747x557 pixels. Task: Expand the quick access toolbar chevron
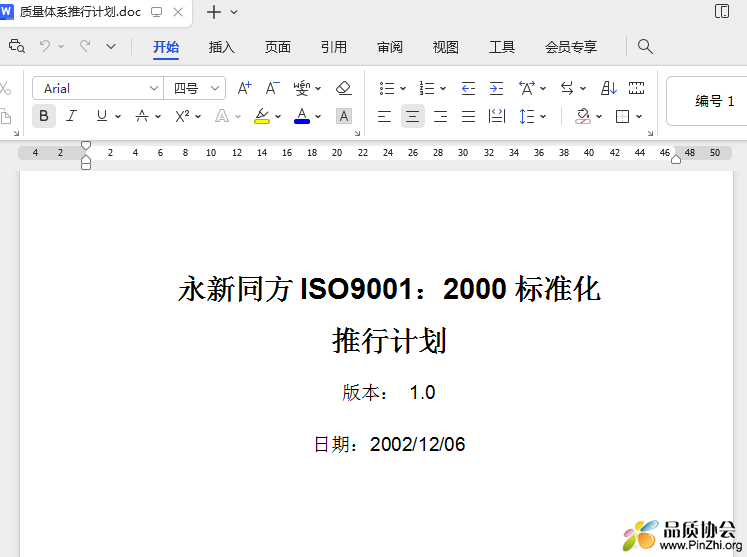pos(111,47)
